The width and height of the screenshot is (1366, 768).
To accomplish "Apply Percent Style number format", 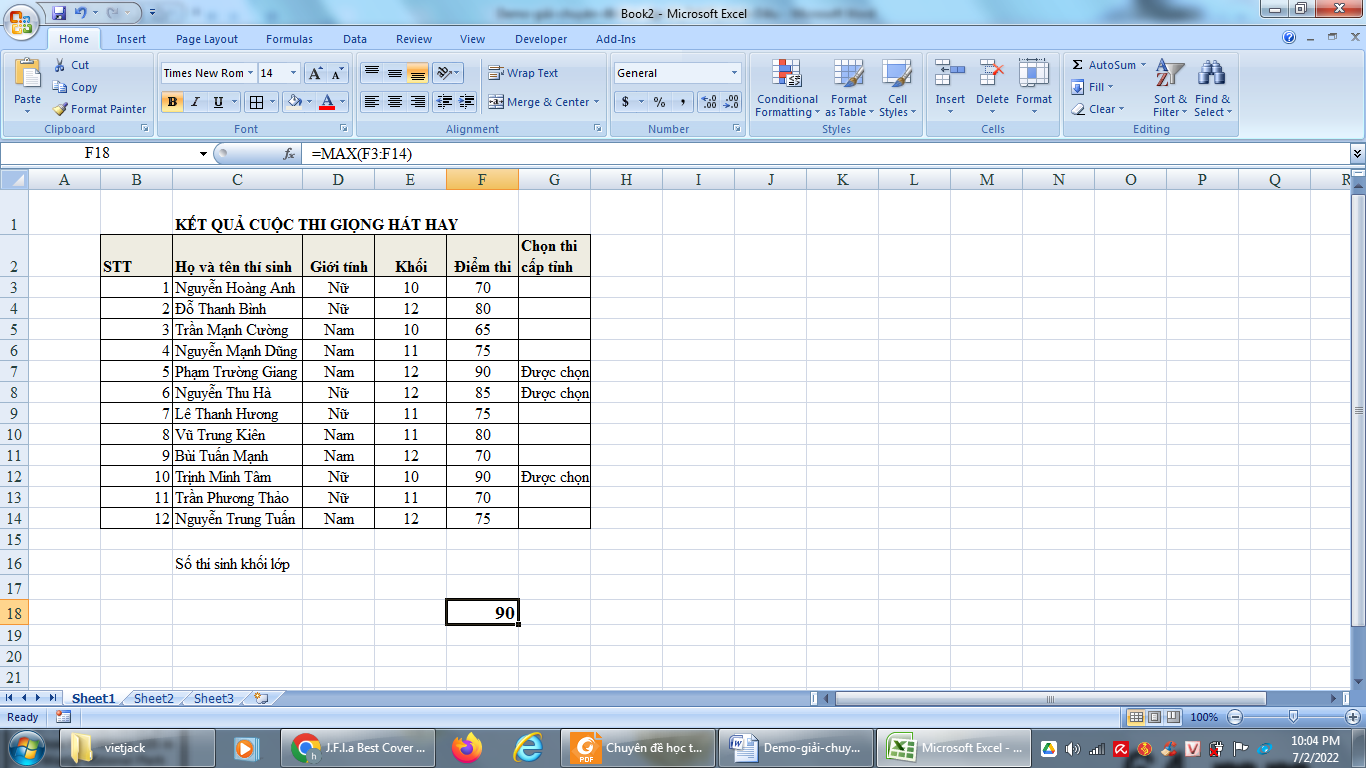I will (x=659, y=102).
